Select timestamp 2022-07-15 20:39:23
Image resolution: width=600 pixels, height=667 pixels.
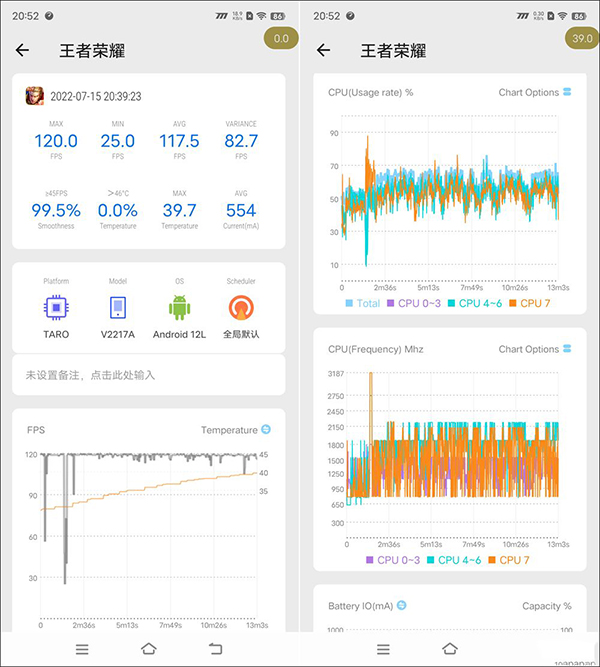[x=96, y=97]
